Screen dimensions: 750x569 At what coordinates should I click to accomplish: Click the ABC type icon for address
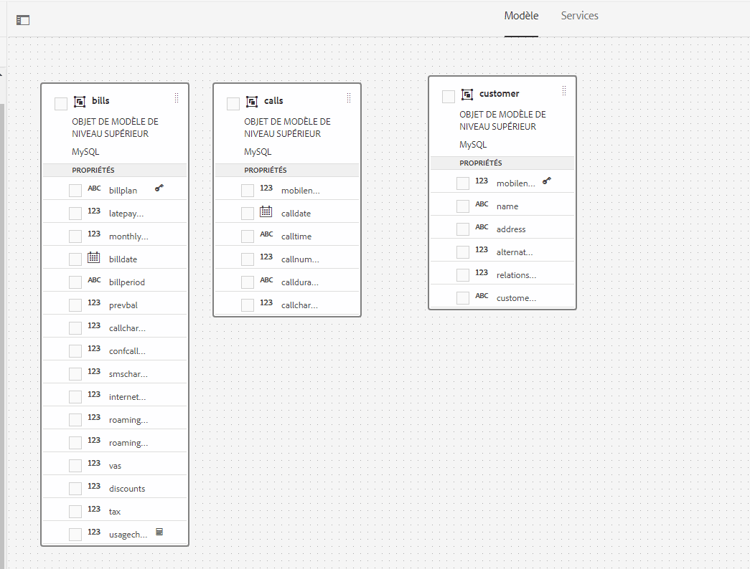click(482, 227)
